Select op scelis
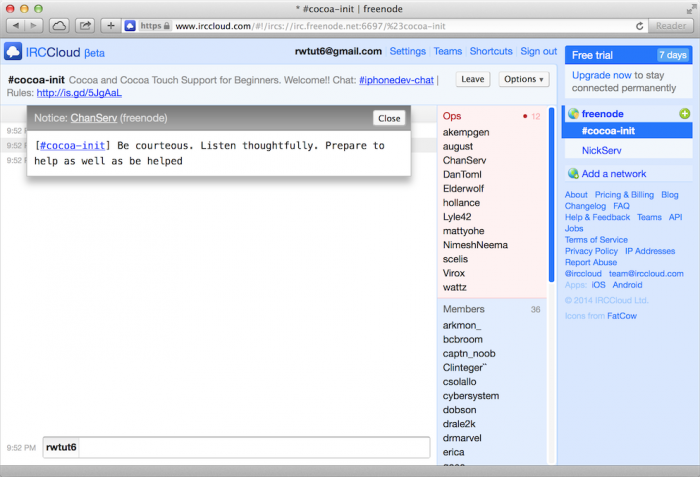700x477 pixels. point(455,259)
